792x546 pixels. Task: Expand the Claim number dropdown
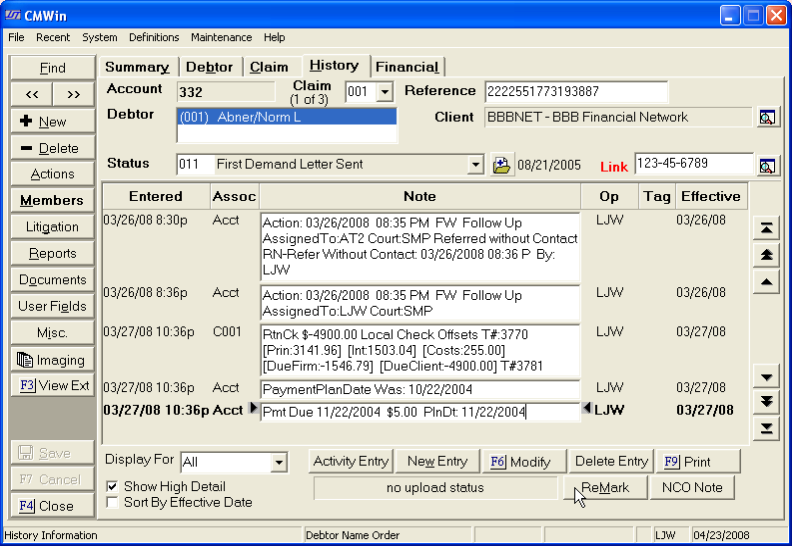pyautogui.click(x=385, y=92)
